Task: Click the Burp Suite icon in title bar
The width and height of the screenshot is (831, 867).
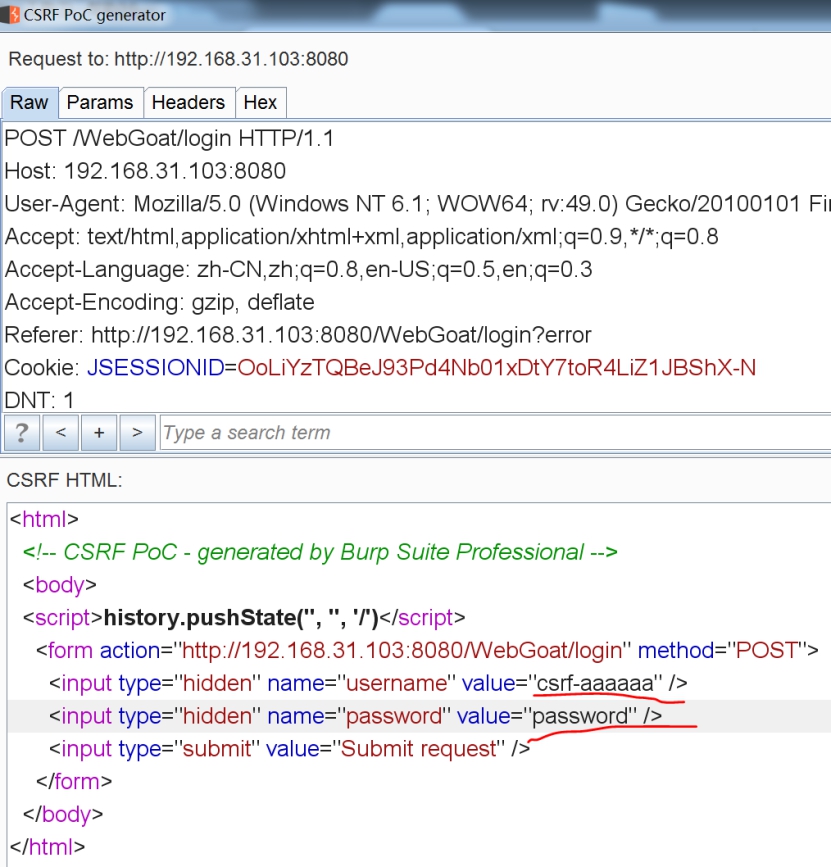Action: [9, 15]
